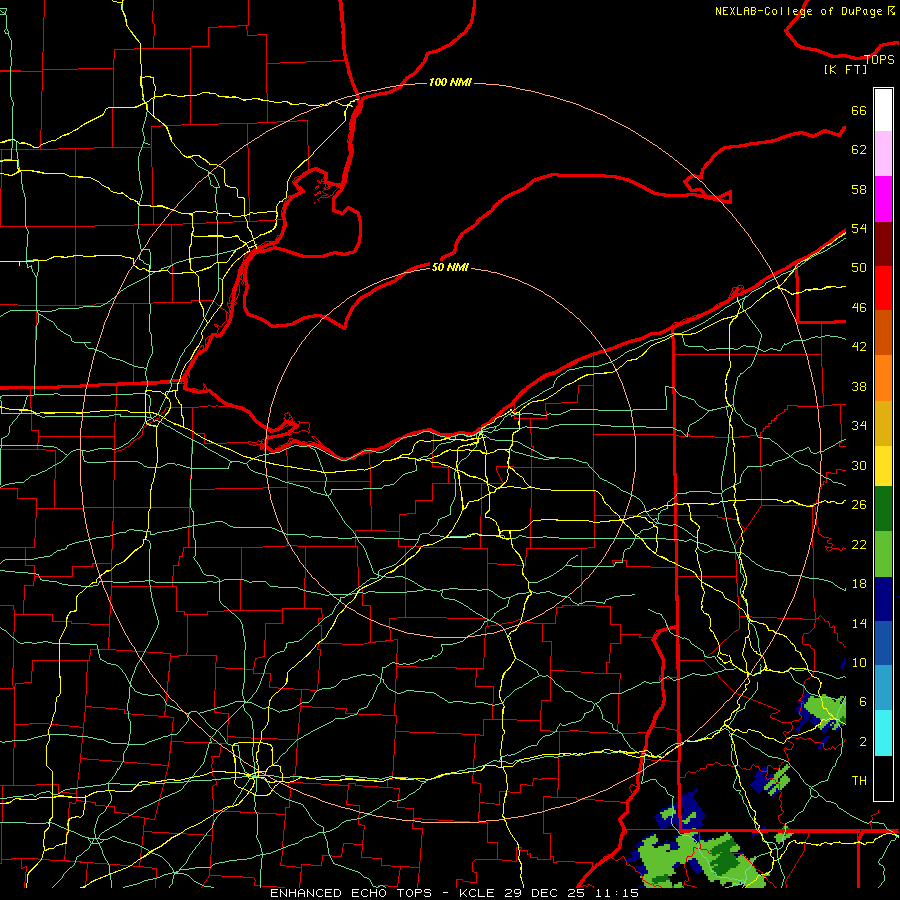Click the 50 NMI range ring label
Screen dimensions: 900x900
450,267
